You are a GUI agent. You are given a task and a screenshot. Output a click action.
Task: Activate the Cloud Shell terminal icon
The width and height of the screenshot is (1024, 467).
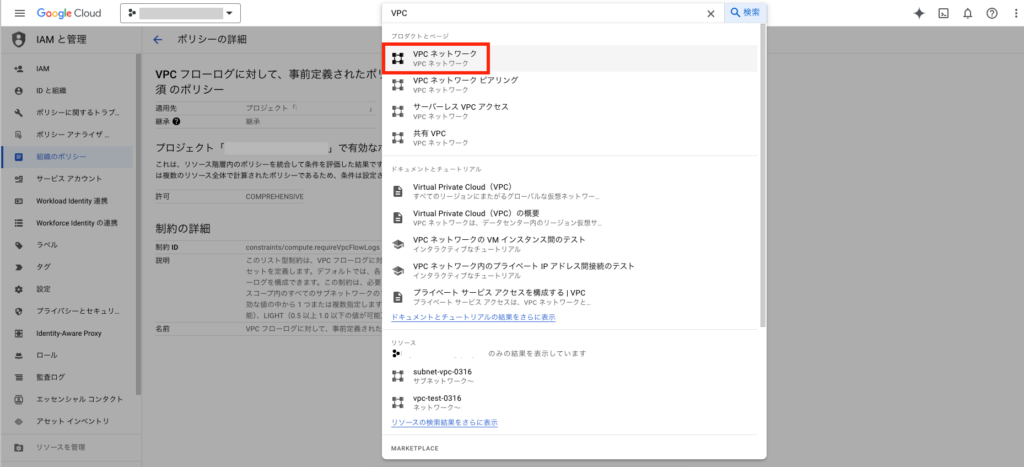tap(943, 14)
